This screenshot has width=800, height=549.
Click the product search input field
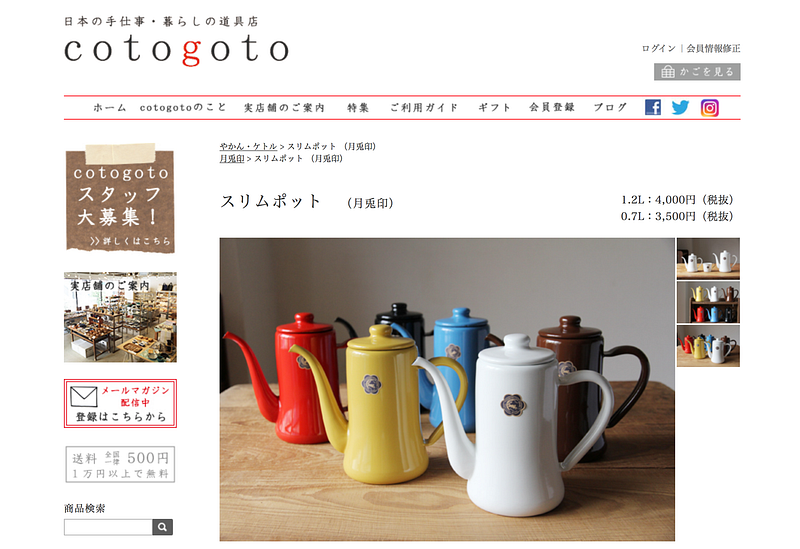pyautogui.click(x=108, y=527)
